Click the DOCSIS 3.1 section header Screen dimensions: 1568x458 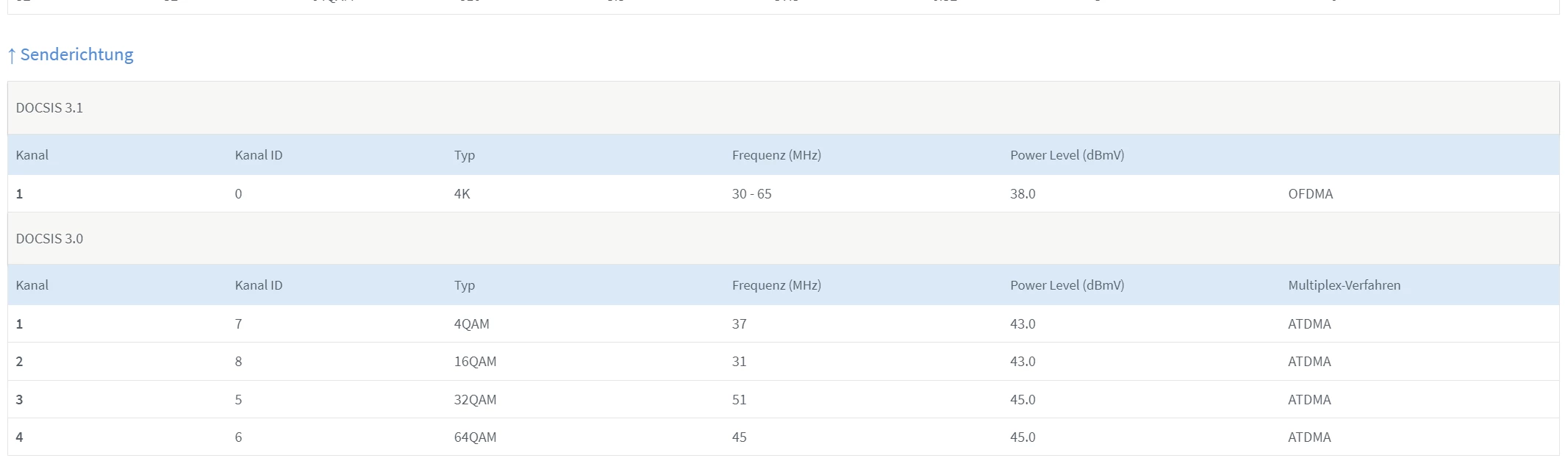(49, 108)
